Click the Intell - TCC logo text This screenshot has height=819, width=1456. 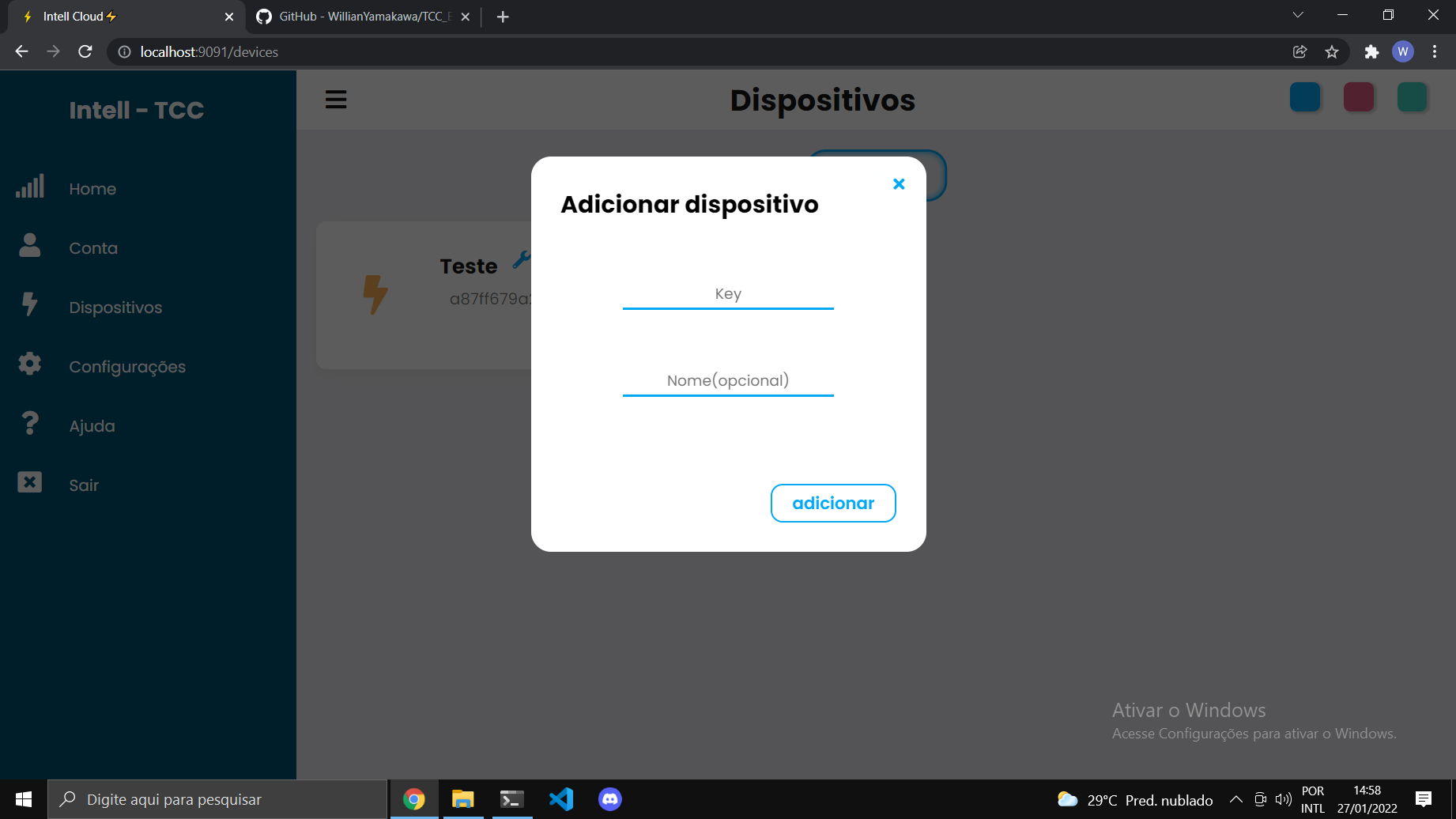137,110
